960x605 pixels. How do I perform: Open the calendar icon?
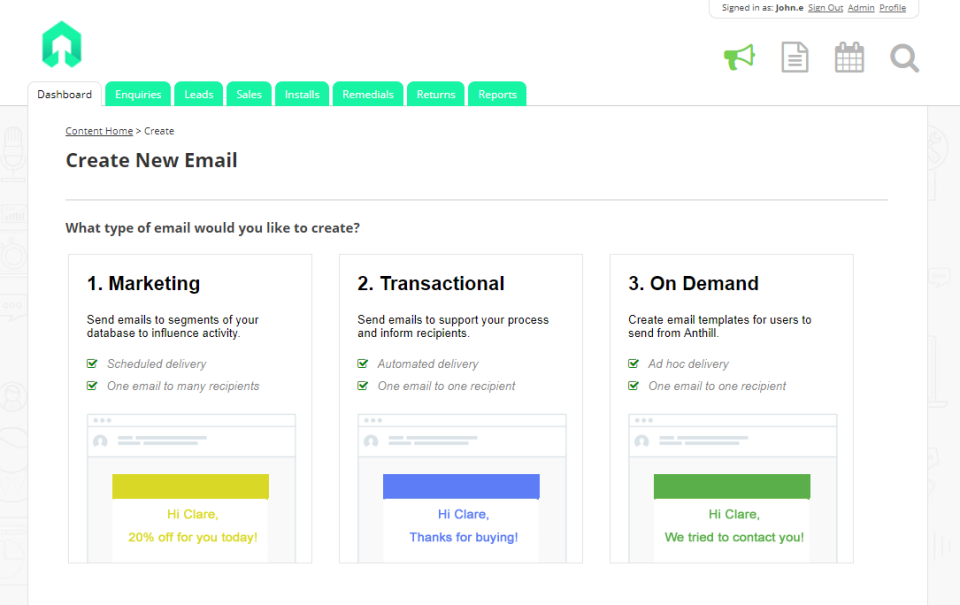pyautogui.click(x=849, y=57)
